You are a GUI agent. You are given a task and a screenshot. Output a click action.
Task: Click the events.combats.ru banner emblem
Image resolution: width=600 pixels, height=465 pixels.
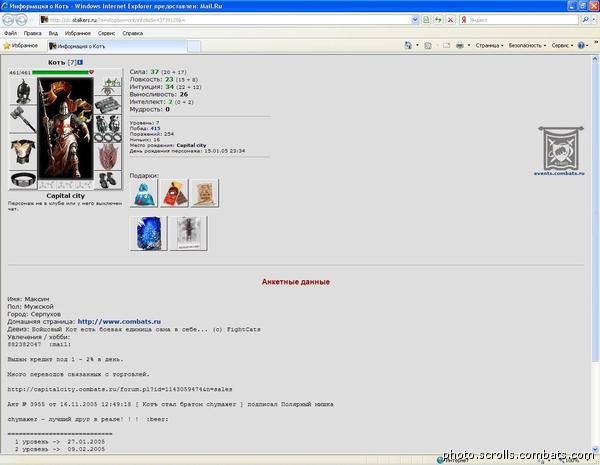[x=561, y=148]
